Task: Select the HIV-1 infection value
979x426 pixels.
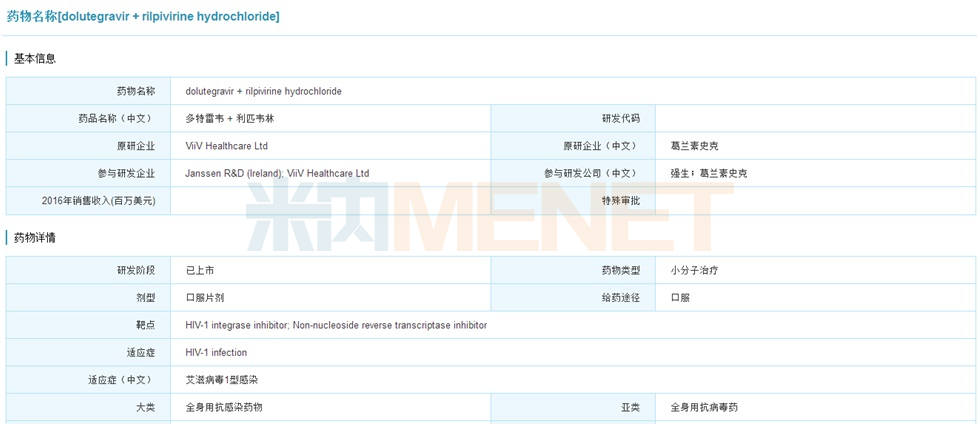Action: pyautogui.click(x=216, y=353)
